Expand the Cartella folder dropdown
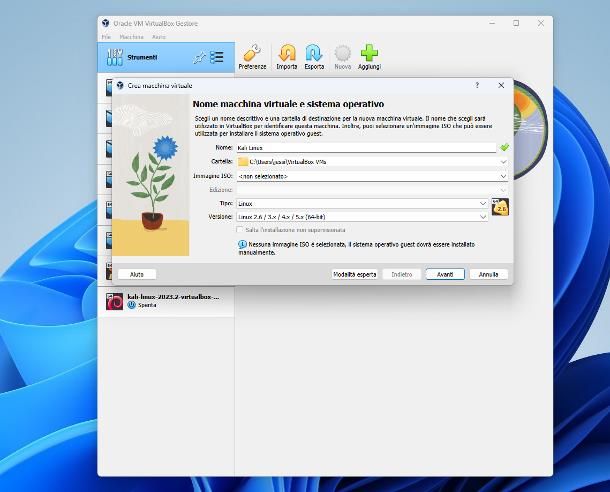 tap(503, 161)
